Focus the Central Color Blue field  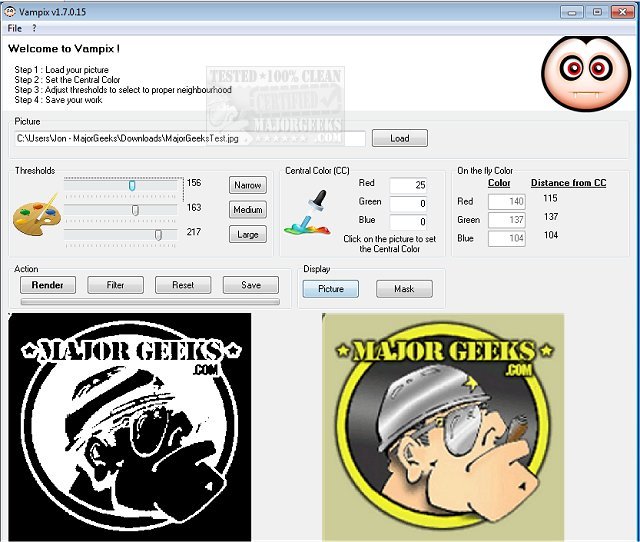click(408, 222)
